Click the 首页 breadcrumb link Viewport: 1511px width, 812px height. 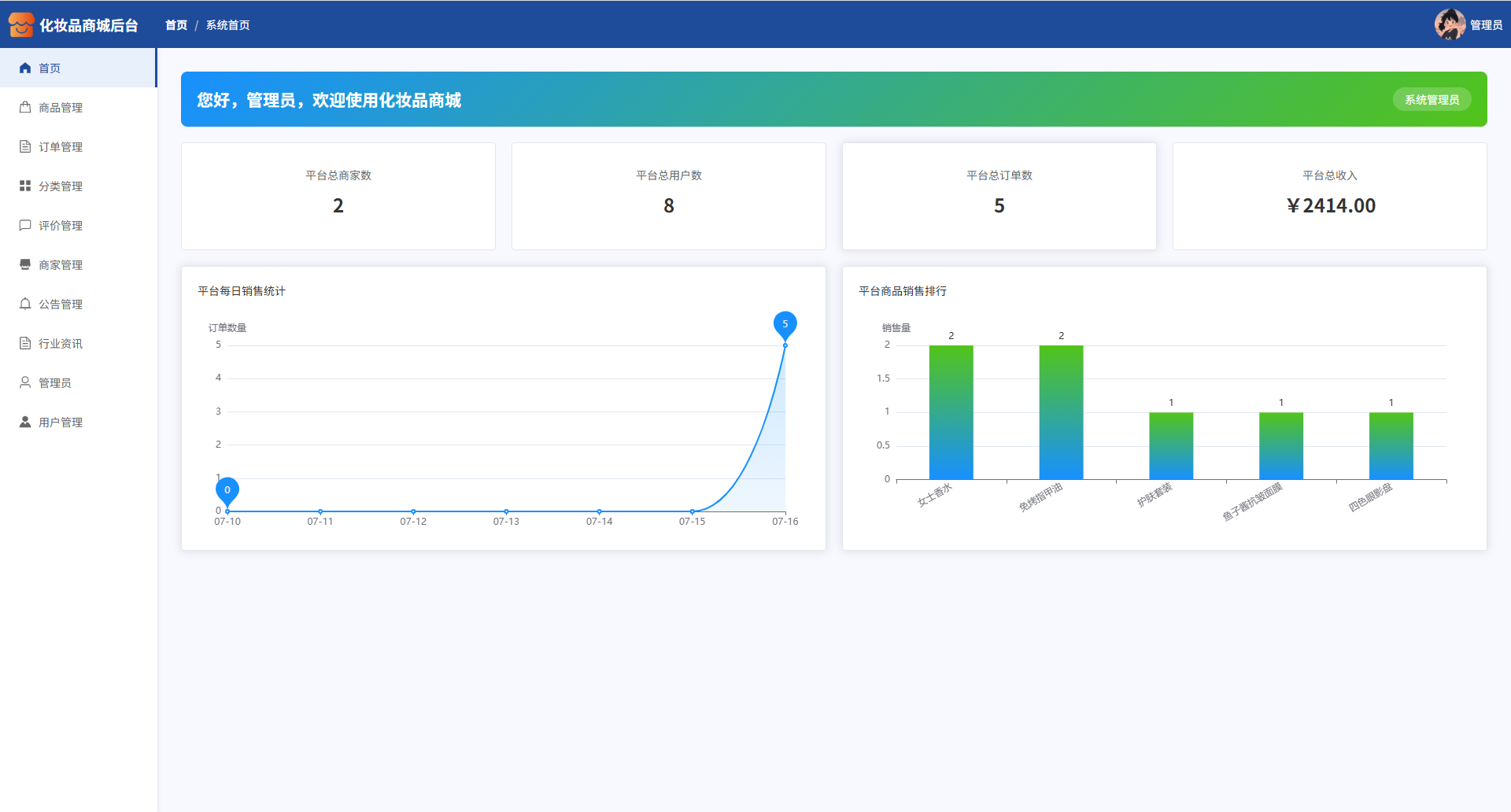[176, 25]
